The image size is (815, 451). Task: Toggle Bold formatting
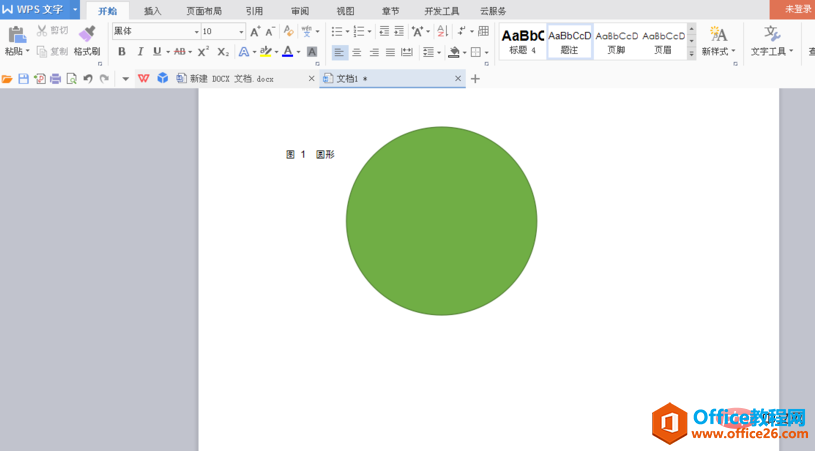click(122, 52)
